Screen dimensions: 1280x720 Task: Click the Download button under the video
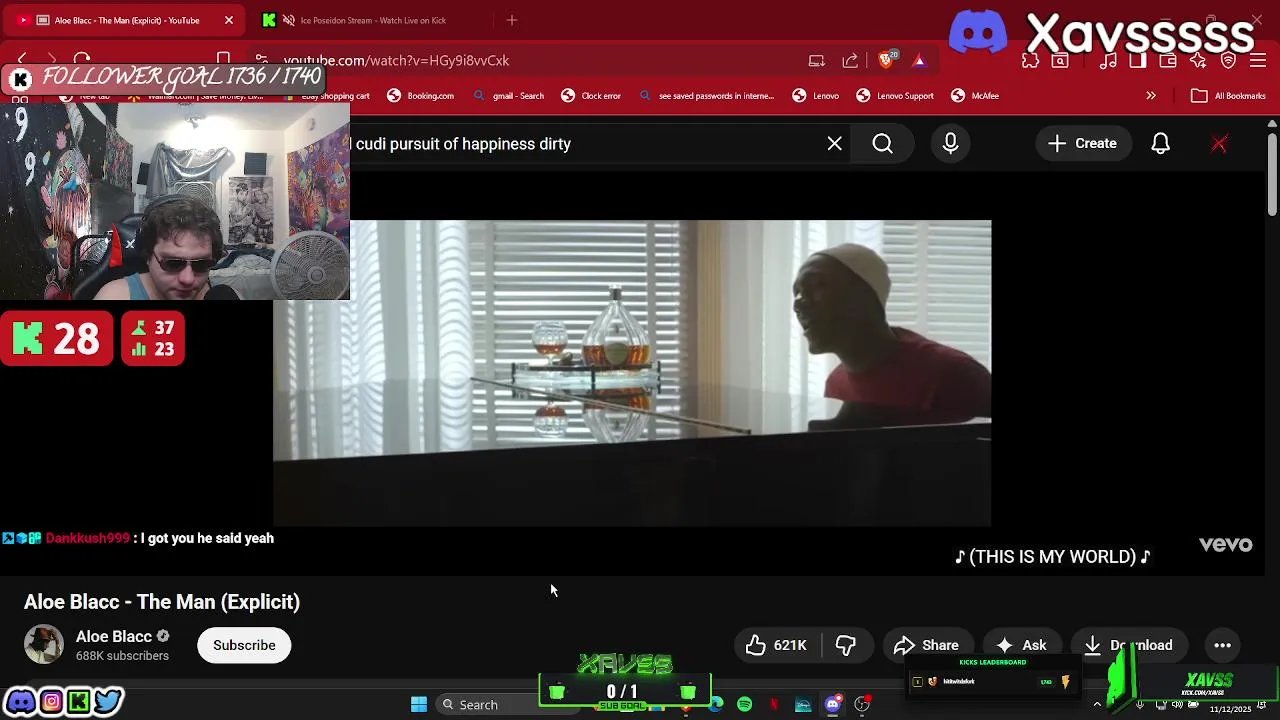[1128, 646]
